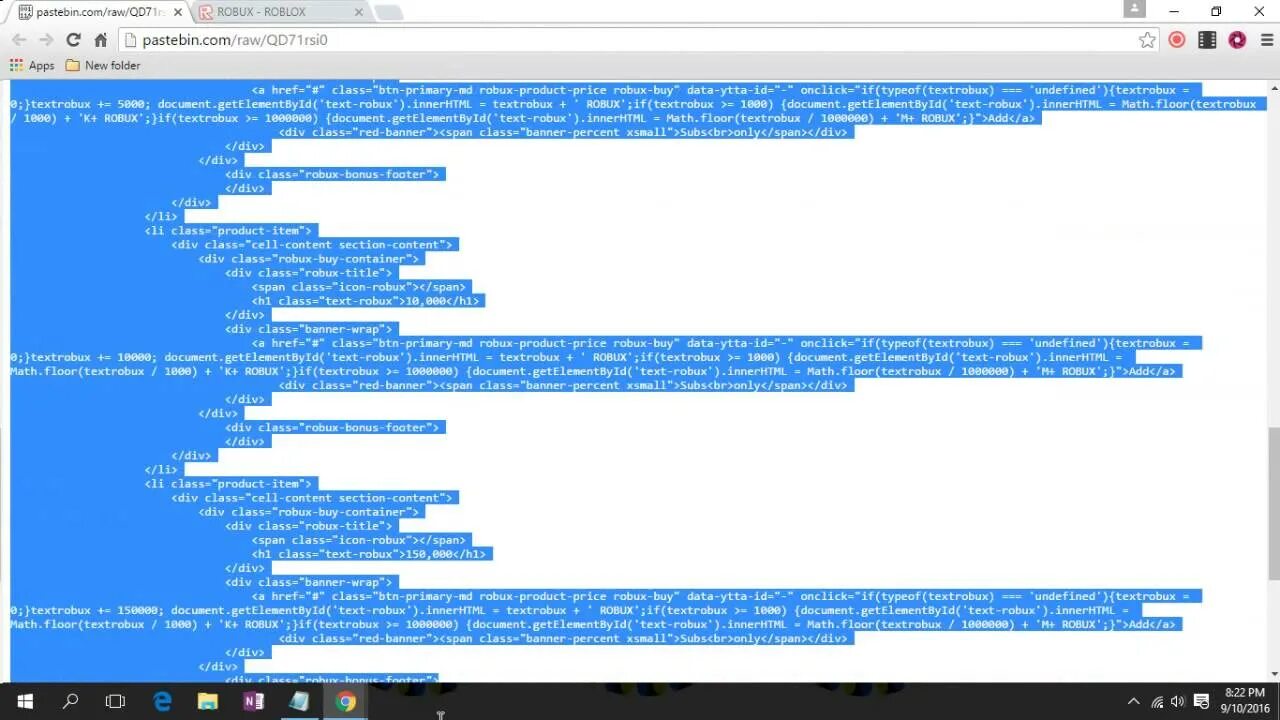Launch Microsoft Edge from the taskbar

point(162,702)
